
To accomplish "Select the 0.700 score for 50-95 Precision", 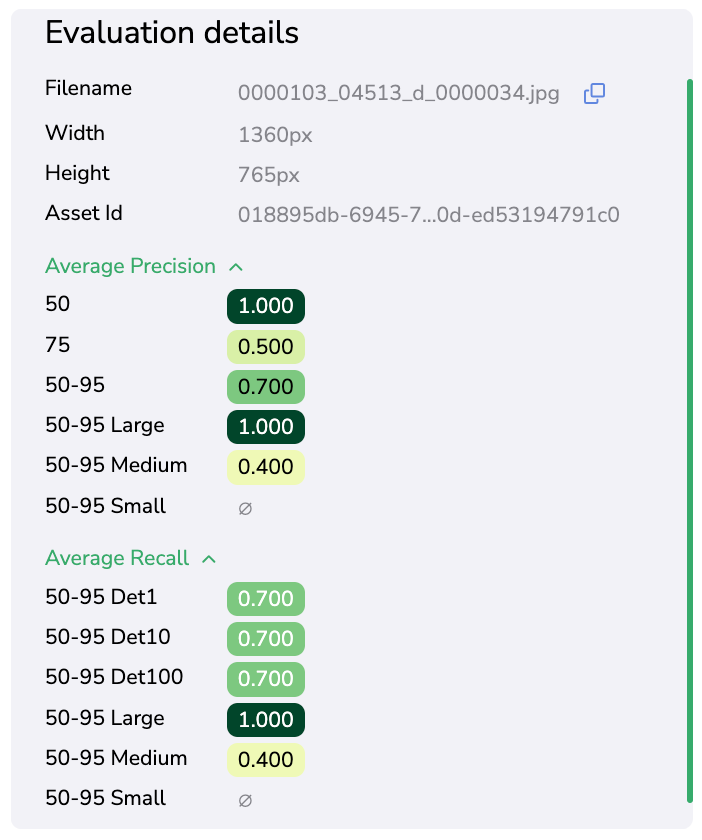I will 265,387.
